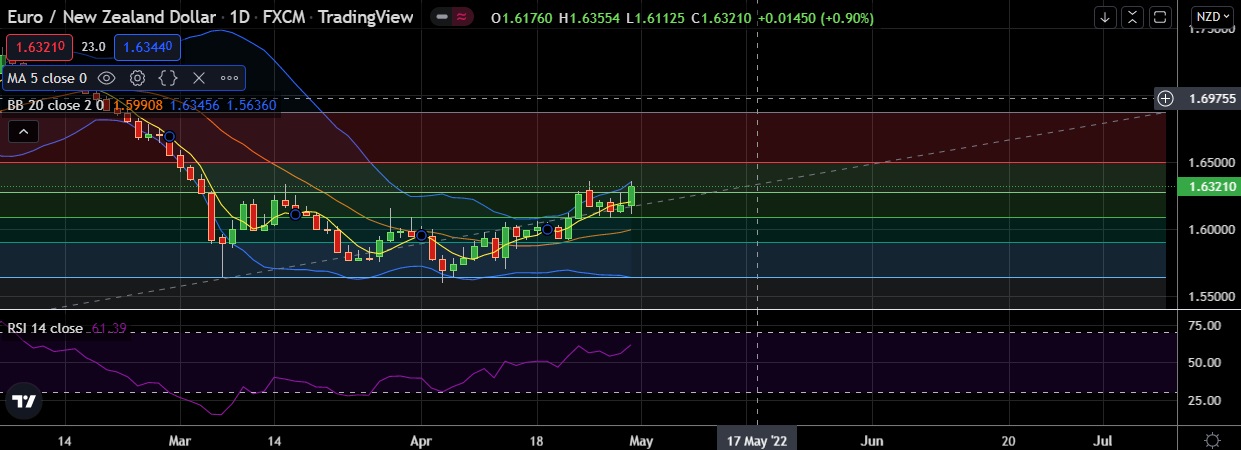
Task: Open MA indicator source code braces icon
Action: point(168,78)
